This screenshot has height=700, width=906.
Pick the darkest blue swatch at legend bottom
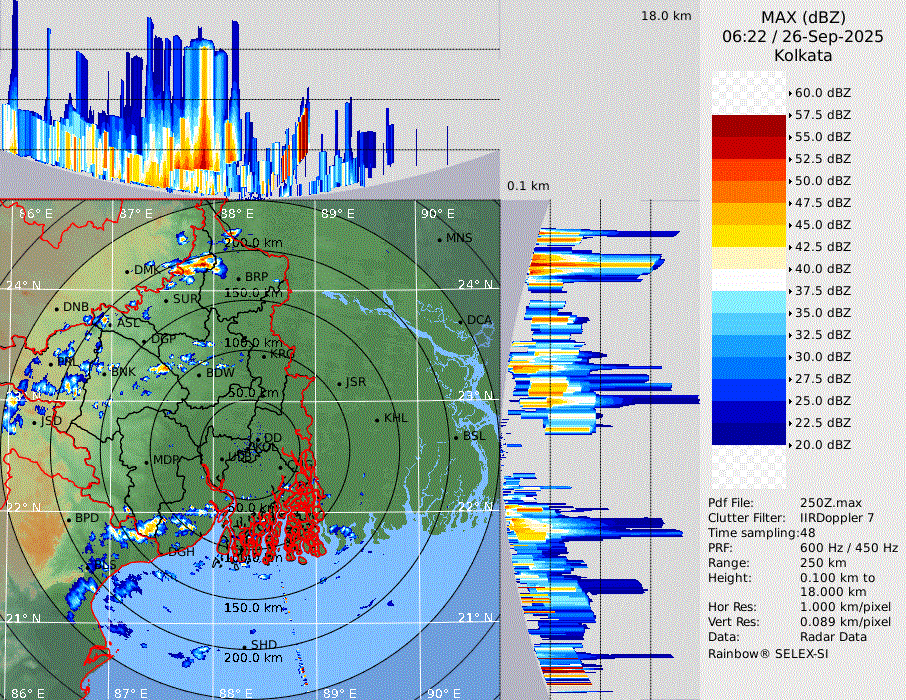pyautogui.click(x=749, y=434)
